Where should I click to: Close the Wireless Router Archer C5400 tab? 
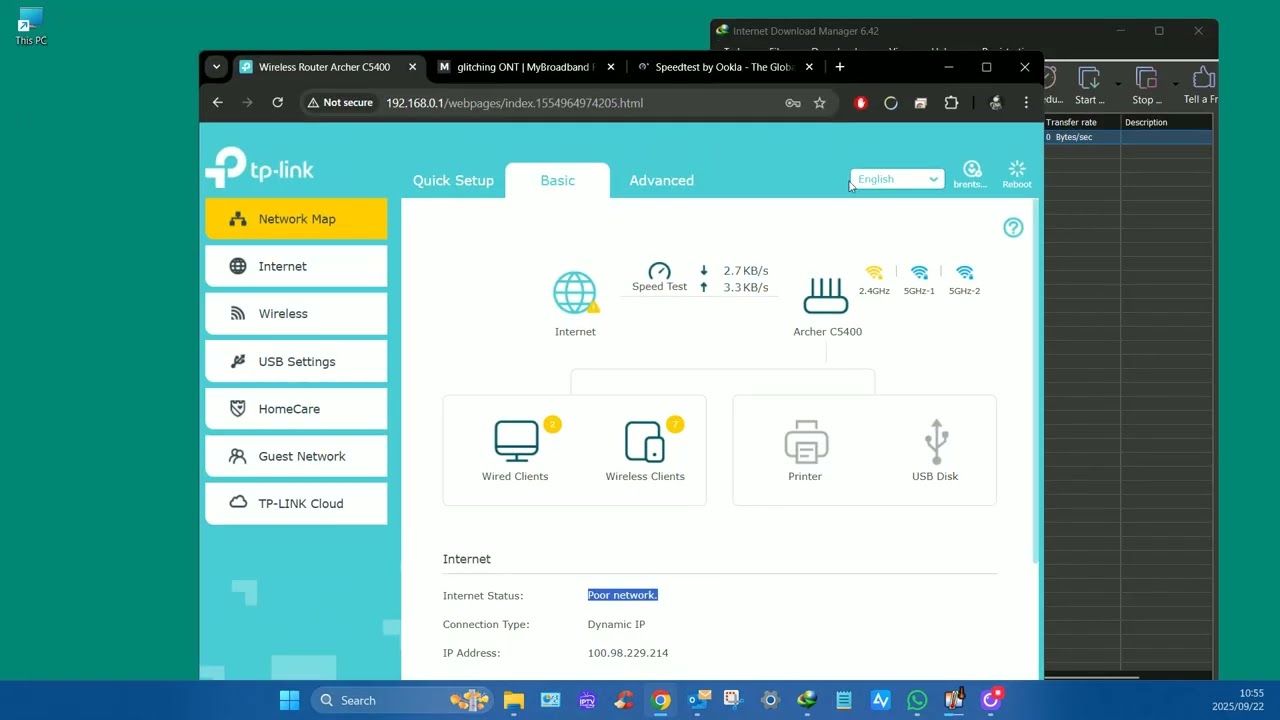pyautogui.click(x=412, y=67)
